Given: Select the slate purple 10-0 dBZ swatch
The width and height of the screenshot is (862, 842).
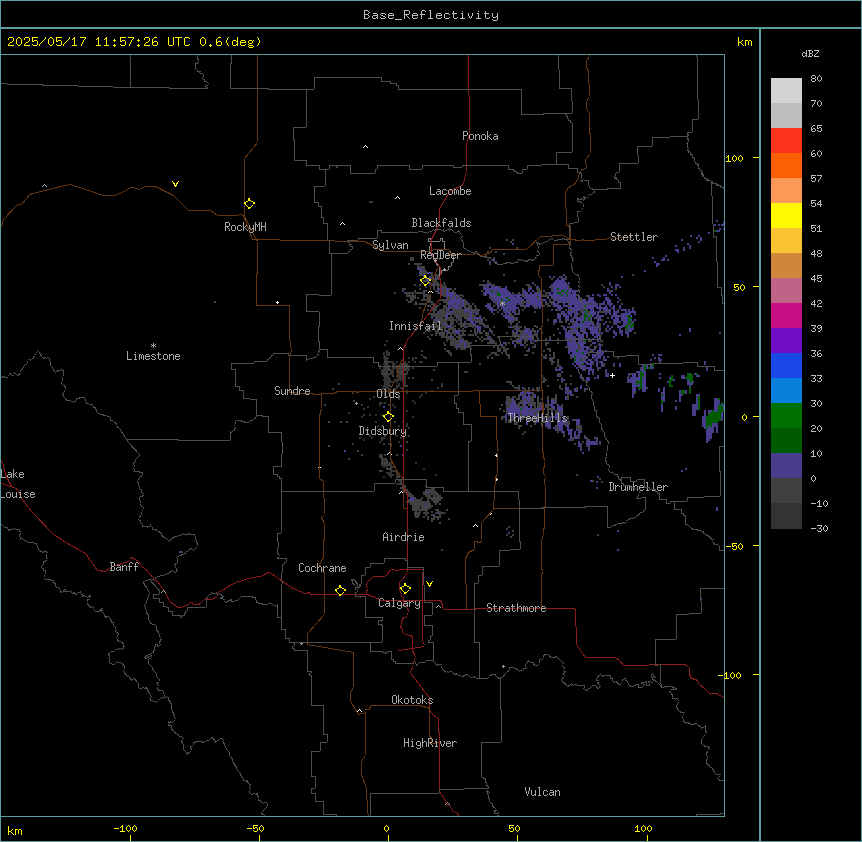Looking at the screenshot, I should 786,465.
